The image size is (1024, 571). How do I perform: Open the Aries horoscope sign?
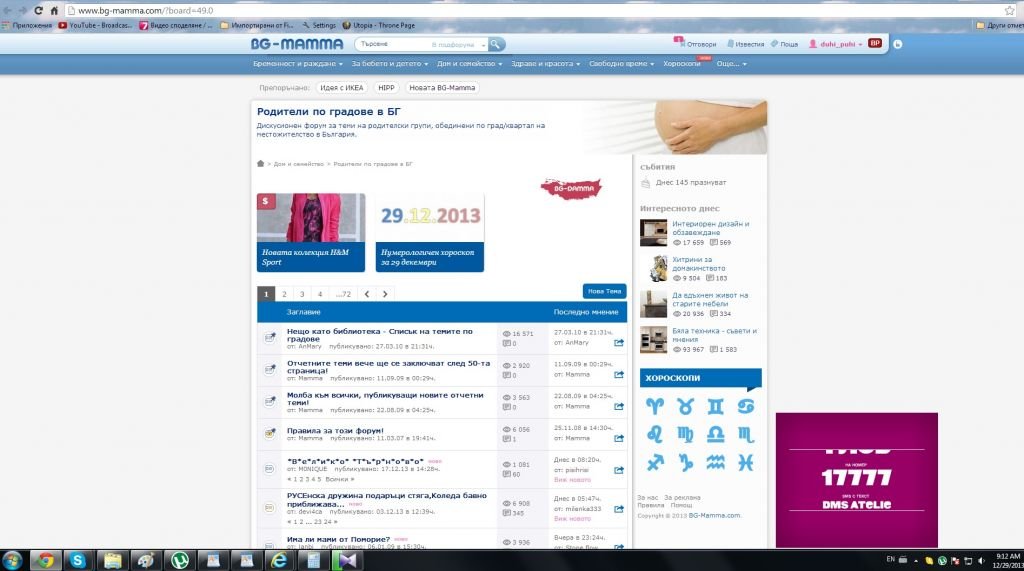tap(654, 406)
